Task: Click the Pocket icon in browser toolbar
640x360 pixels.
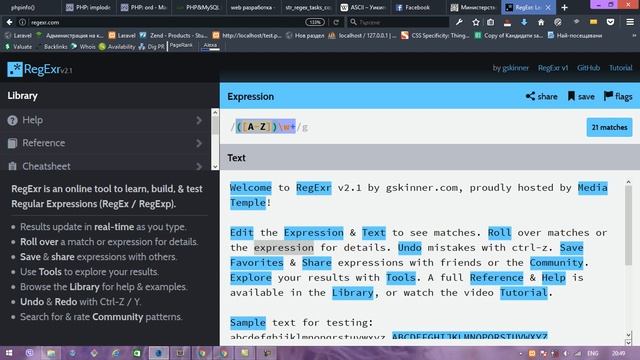Action: point(610,22)
